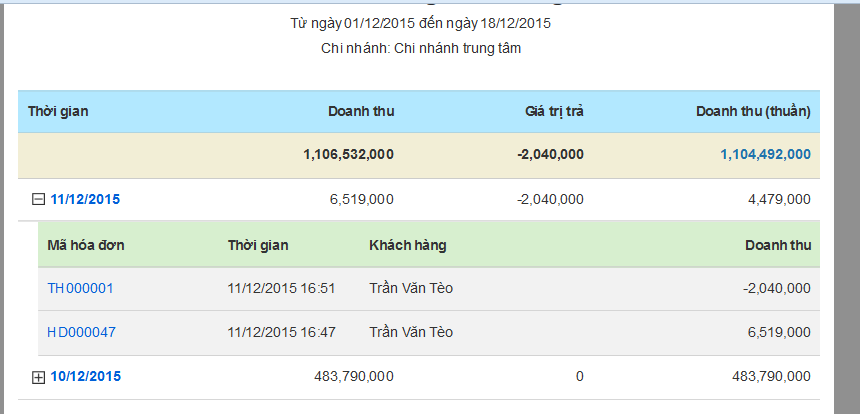Open invoice TH000001

coord(80,288)
